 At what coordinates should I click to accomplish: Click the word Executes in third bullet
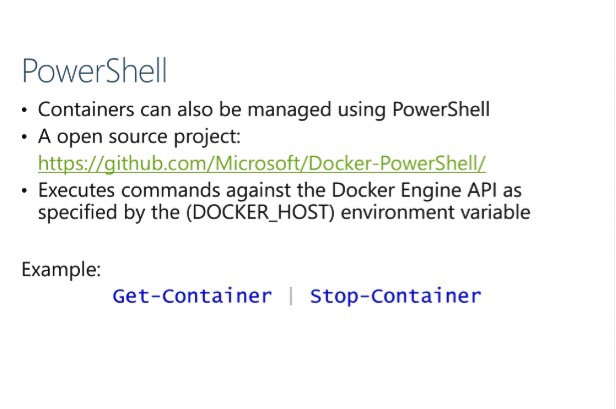coord(76,190)
